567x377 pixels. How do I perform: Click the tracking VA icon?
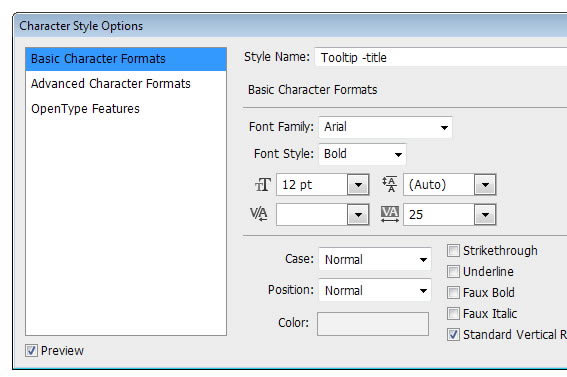pyautogui.click(x=390, y=214)
